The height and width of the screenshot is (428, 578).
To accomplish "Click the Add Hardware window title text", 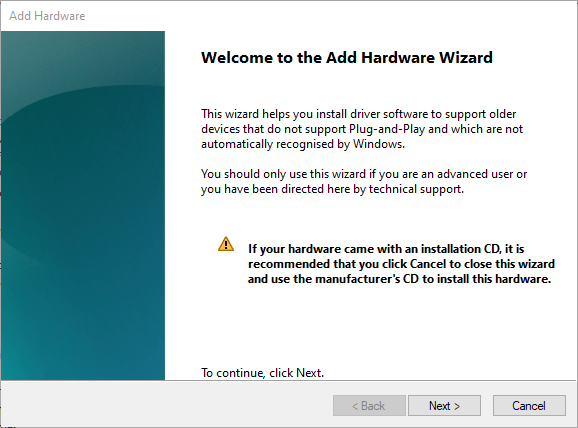I will (47, 16).
